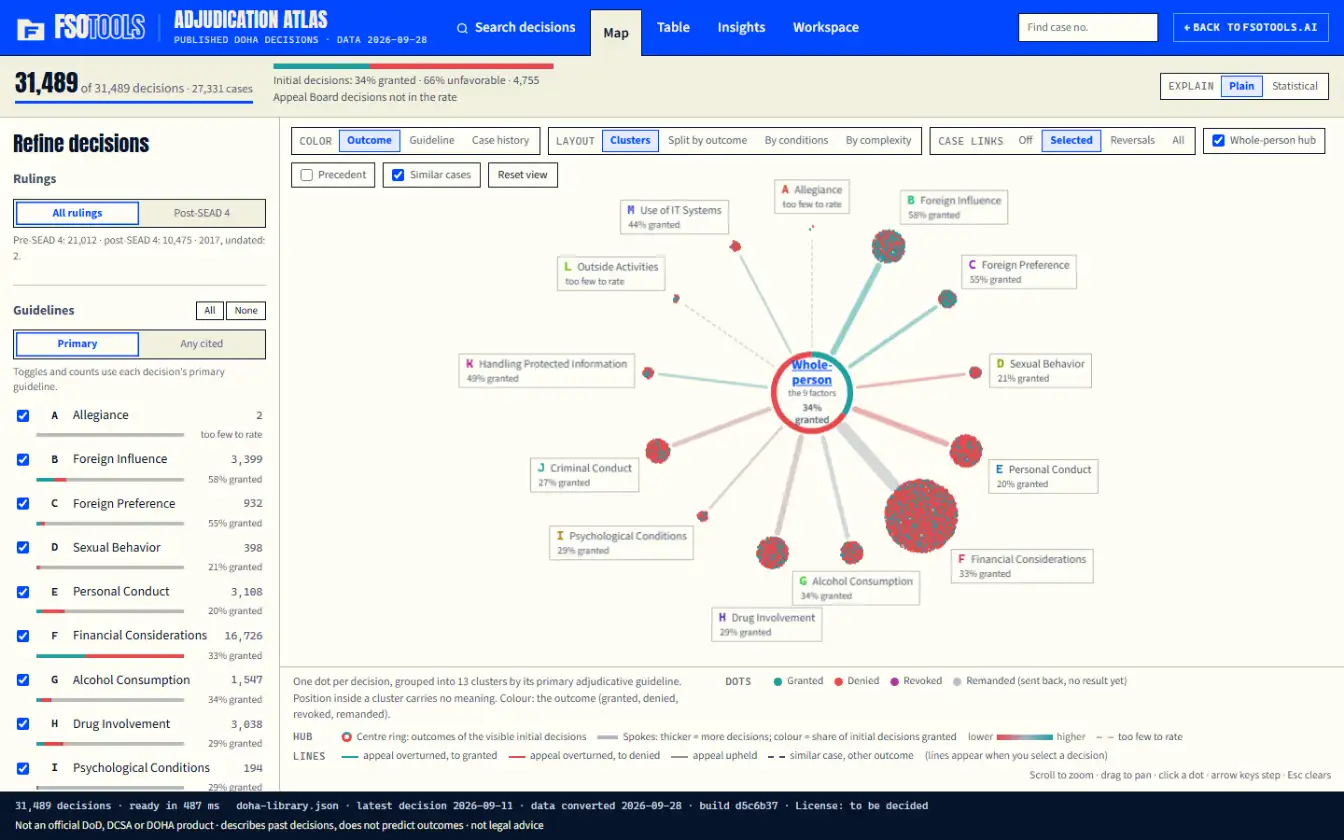
Task: Uncheck the Financial Considerations guideline checkbox
Action: [x=23, y=635]
